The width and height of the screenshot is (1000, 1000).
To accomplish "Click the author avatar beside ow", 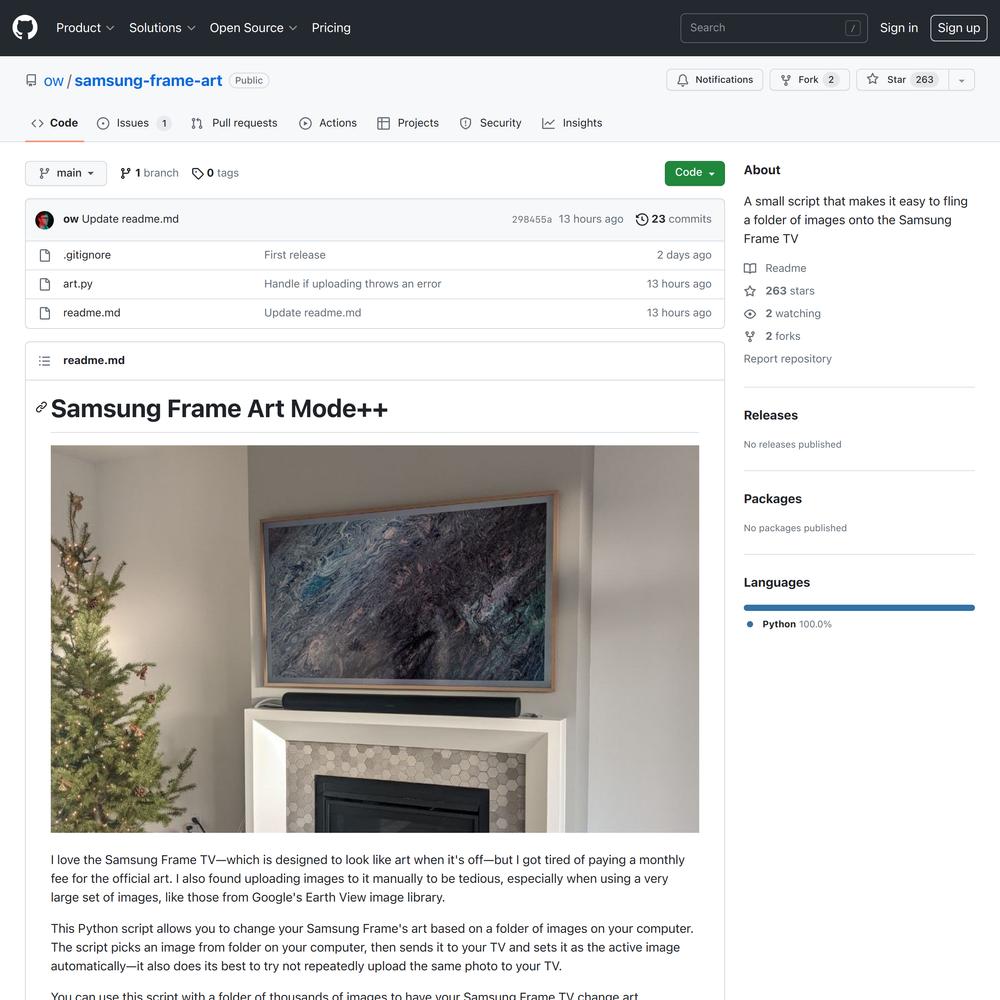I will [x=45, y=220].
